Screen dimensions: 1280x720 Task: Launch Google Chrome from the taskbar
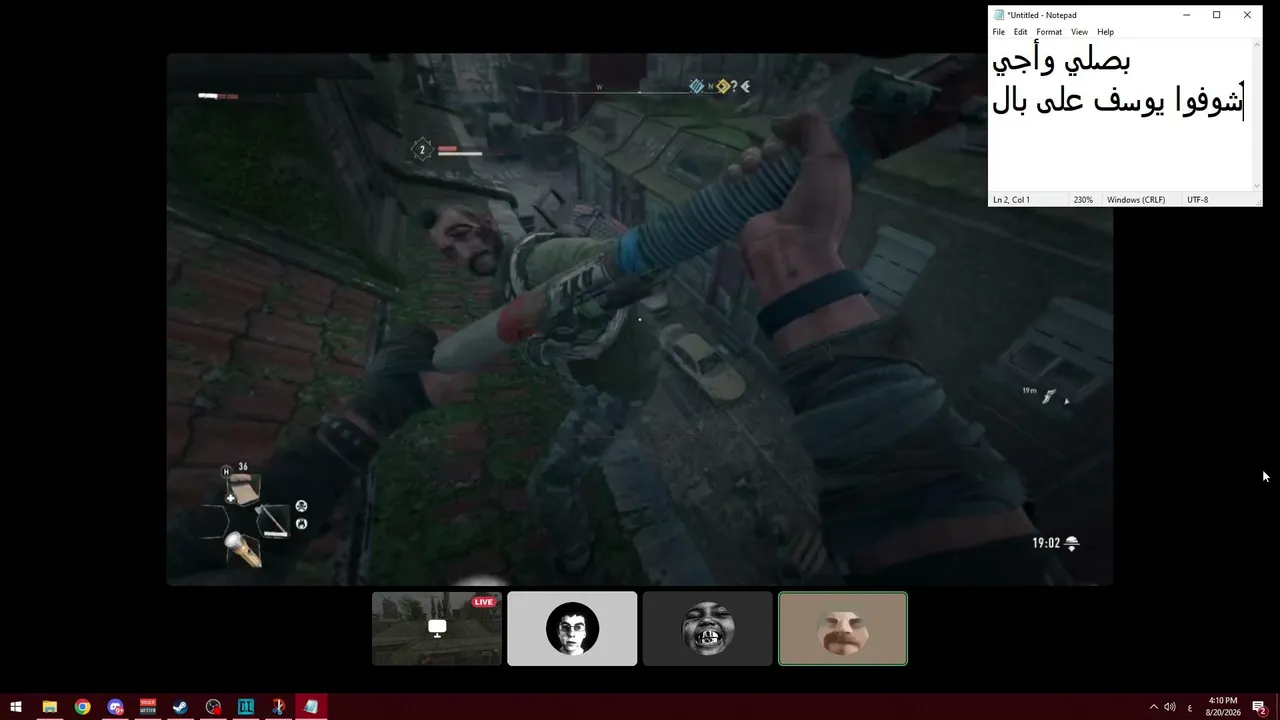(x=82, y=707)
